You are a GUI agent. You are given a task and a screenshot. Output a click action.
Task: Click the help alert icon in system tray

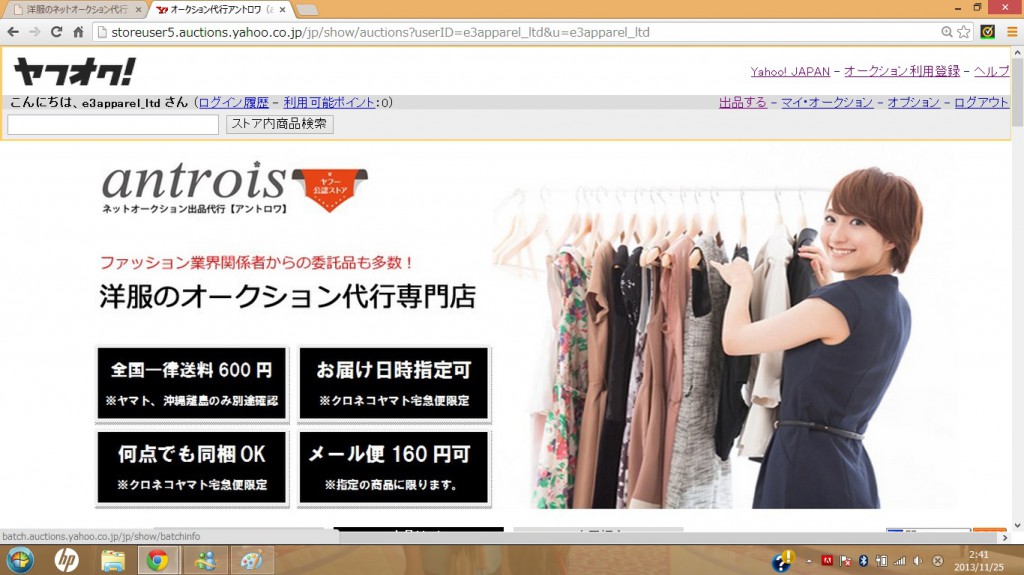coord(782,560)
